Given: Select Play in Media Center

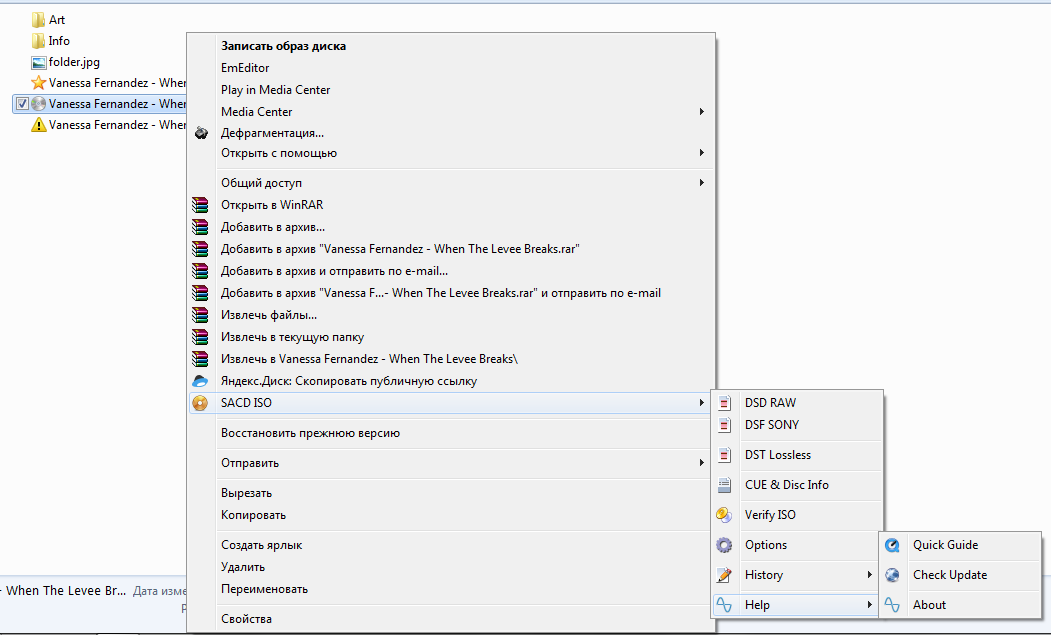Looking at the screenshot, I should tap(275, 90).
